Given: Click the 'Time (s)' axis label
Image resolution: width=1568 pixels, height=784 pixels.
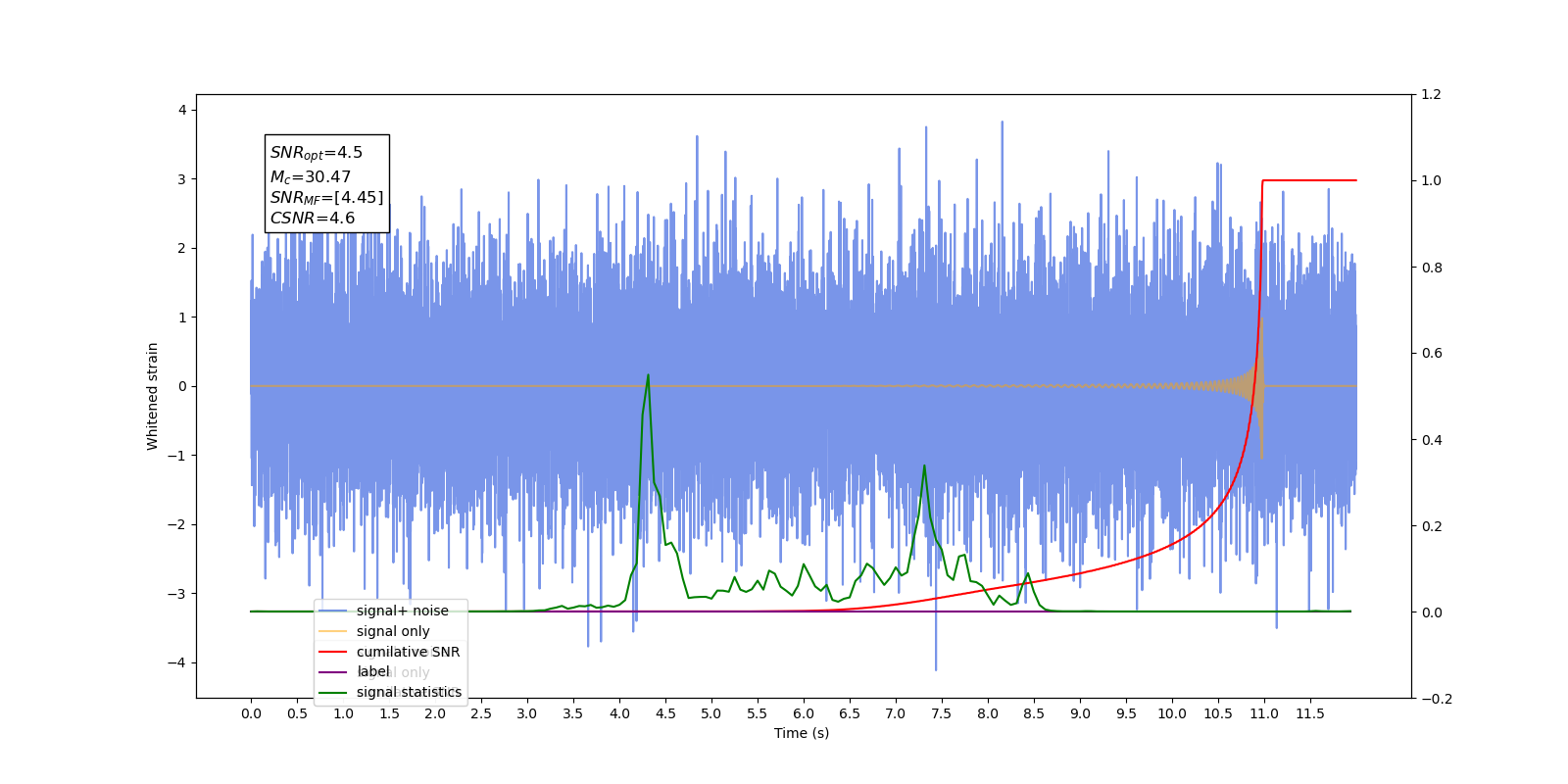Looking at the screenshot, I should point(802,733).
